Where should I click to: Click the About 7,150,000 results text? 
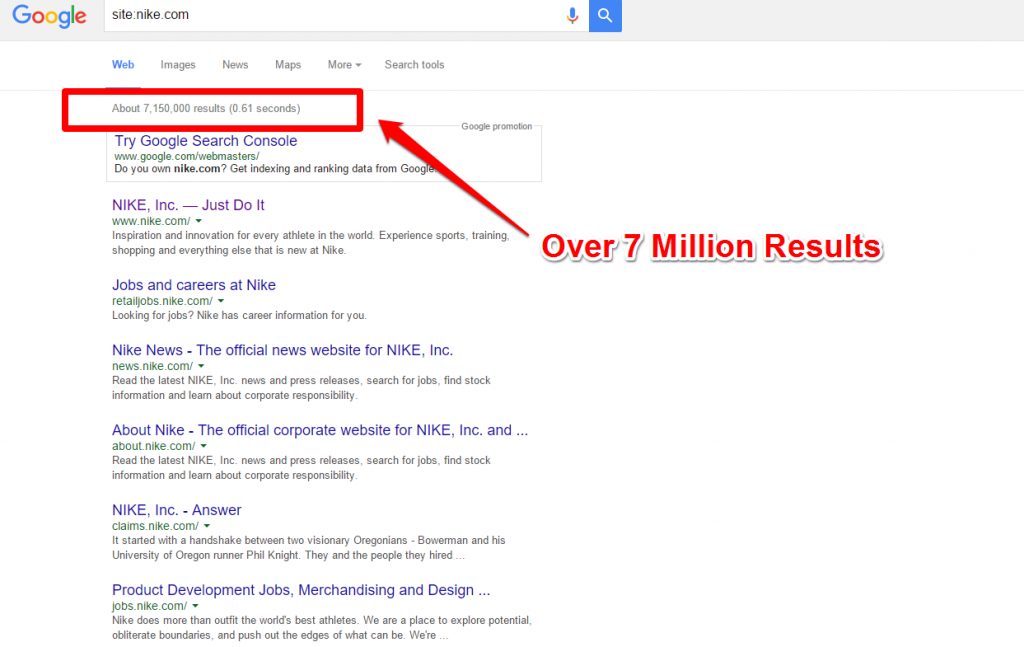206,108
